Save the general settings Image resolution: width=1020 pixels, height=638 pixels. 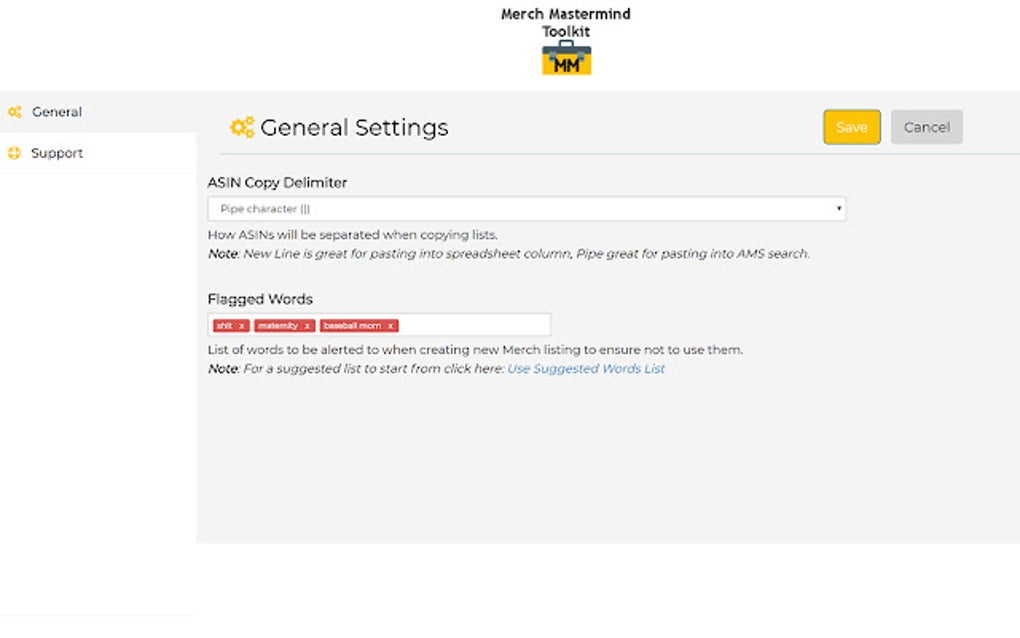[851, 127]
